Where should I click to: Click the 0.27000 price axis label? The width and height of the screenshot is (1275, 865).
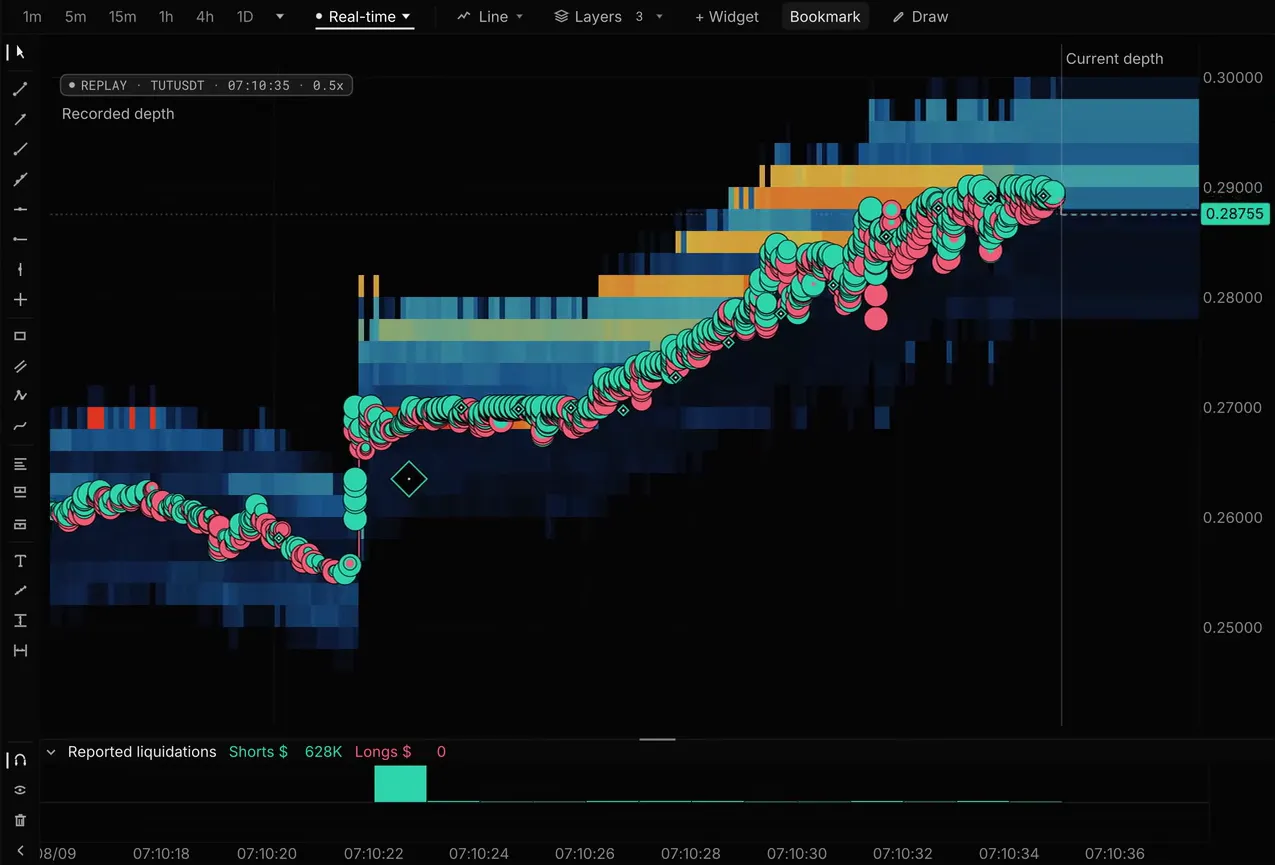(x=1232, y=408)
